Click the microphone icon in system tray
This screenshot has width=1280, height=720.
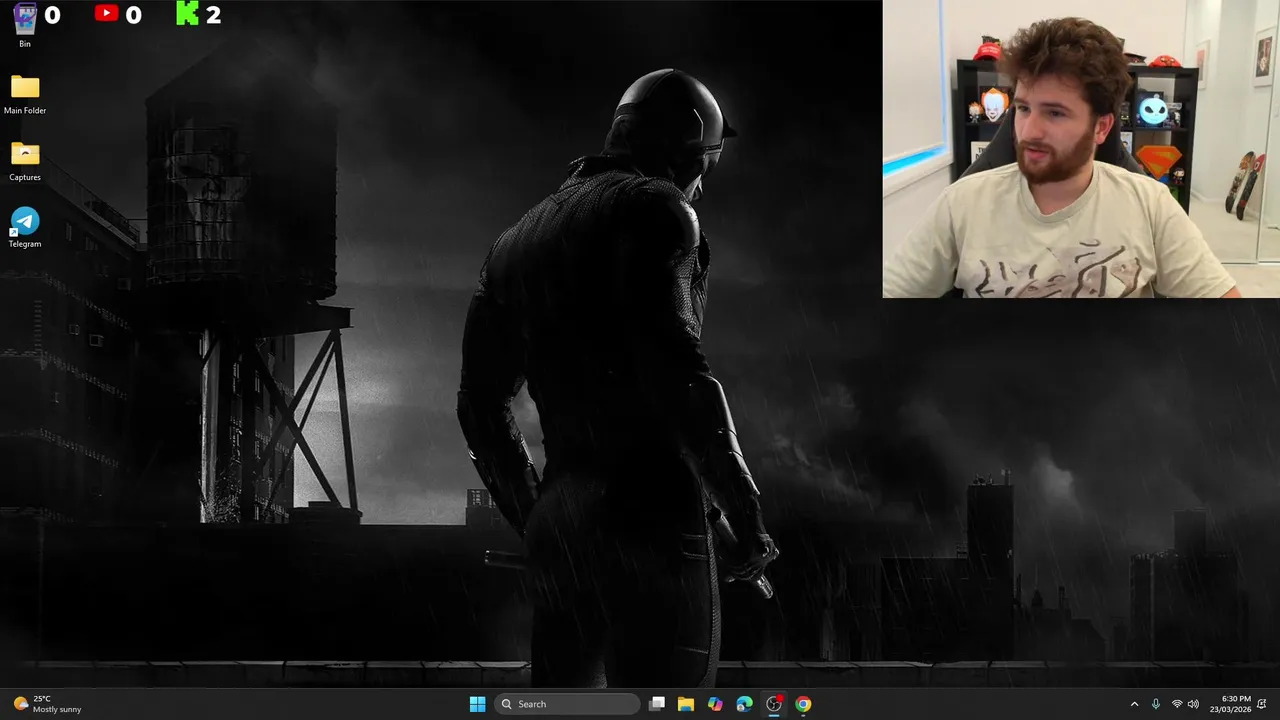point(1156,704)
